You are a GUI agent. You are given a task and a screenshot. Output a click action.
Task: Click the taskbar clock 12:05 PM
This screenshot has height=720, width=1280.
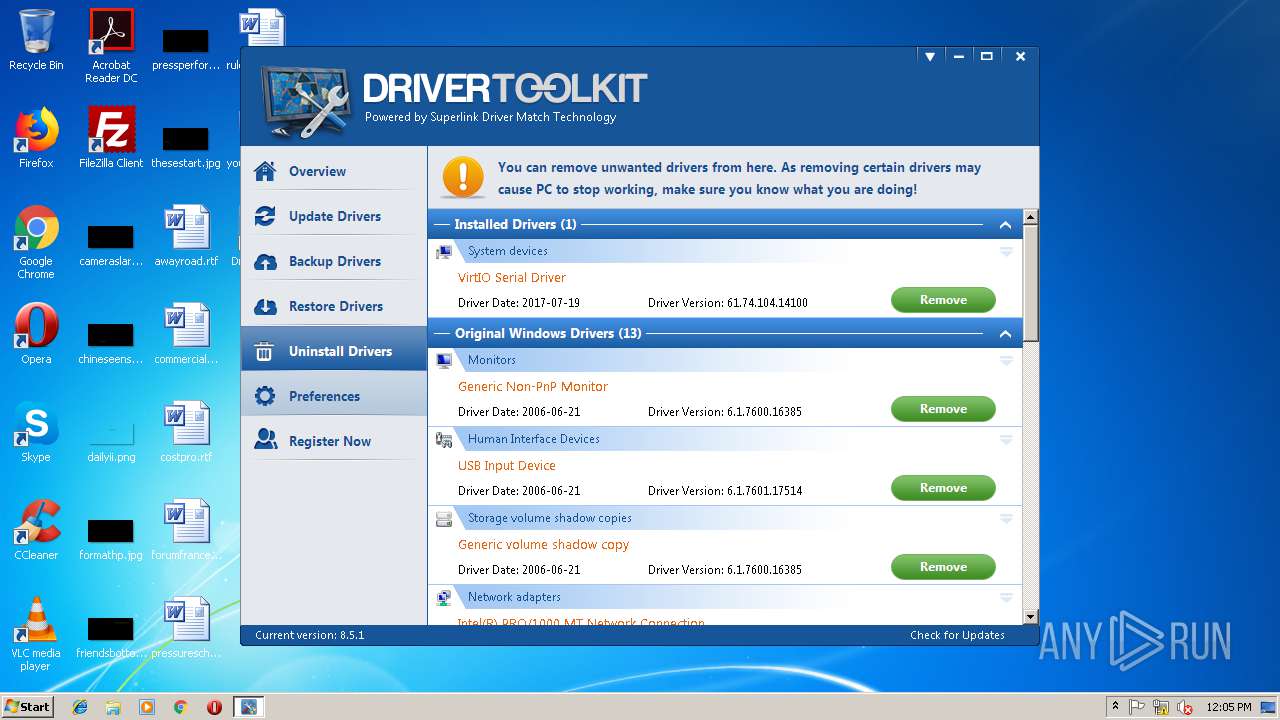(x=1228, y=707)
